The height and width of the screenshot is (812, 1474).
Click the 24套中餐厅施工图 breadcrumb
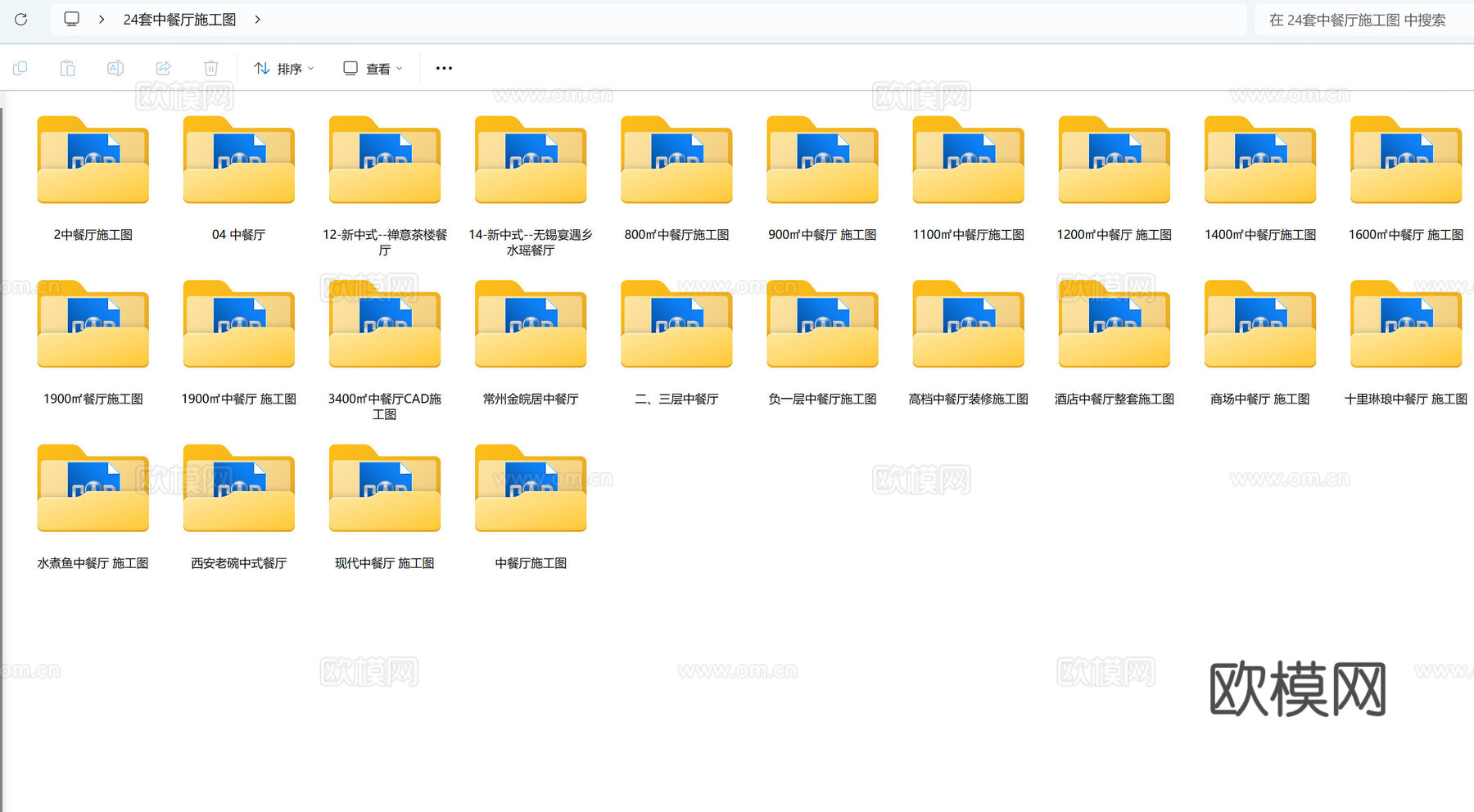pos(179,20)
